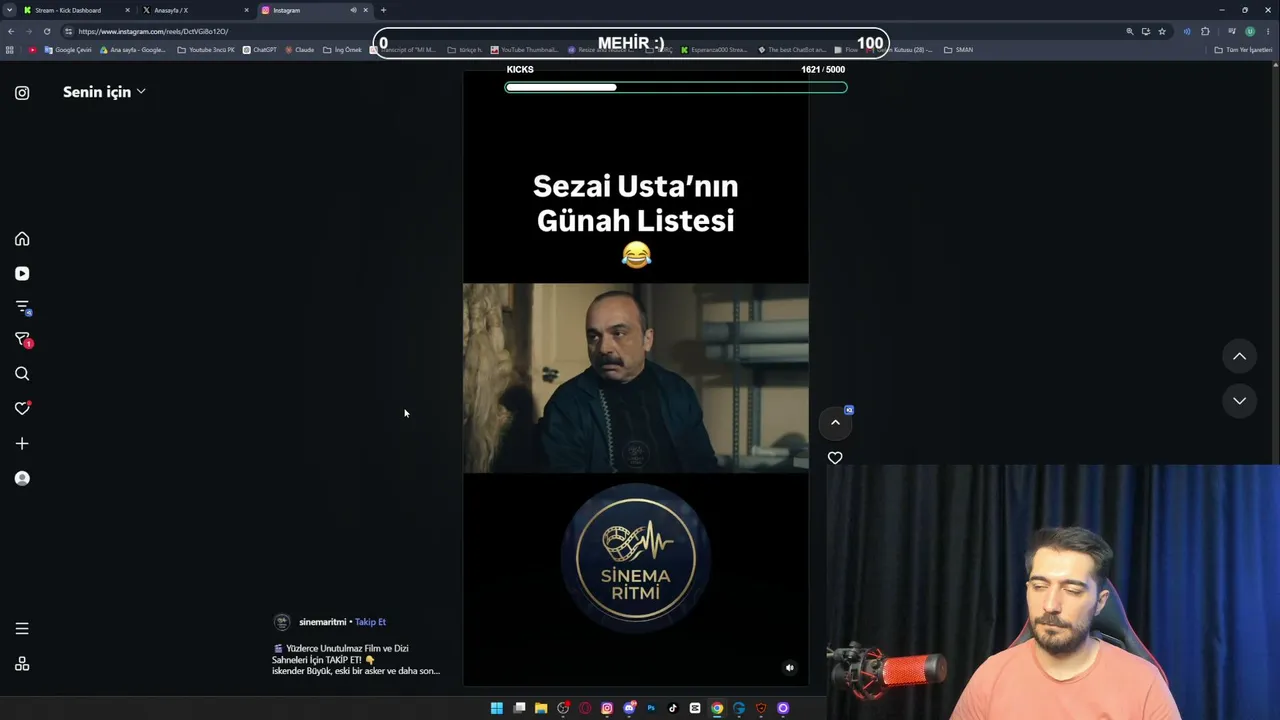This screenshot has width=1280, height=720.
Task: Open Task View in the taskbar
Action: coord(519,708)
